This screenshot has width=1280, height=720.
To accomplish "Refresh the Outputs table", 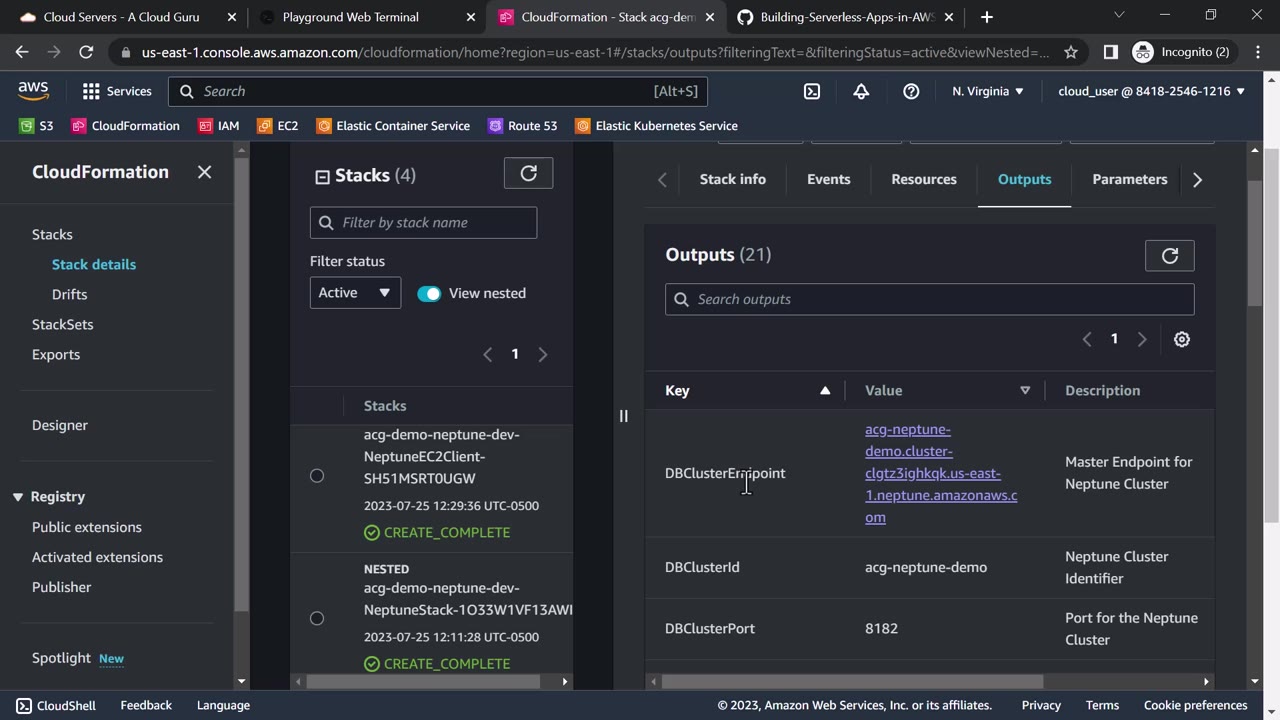I will (x=1169, y=256).
